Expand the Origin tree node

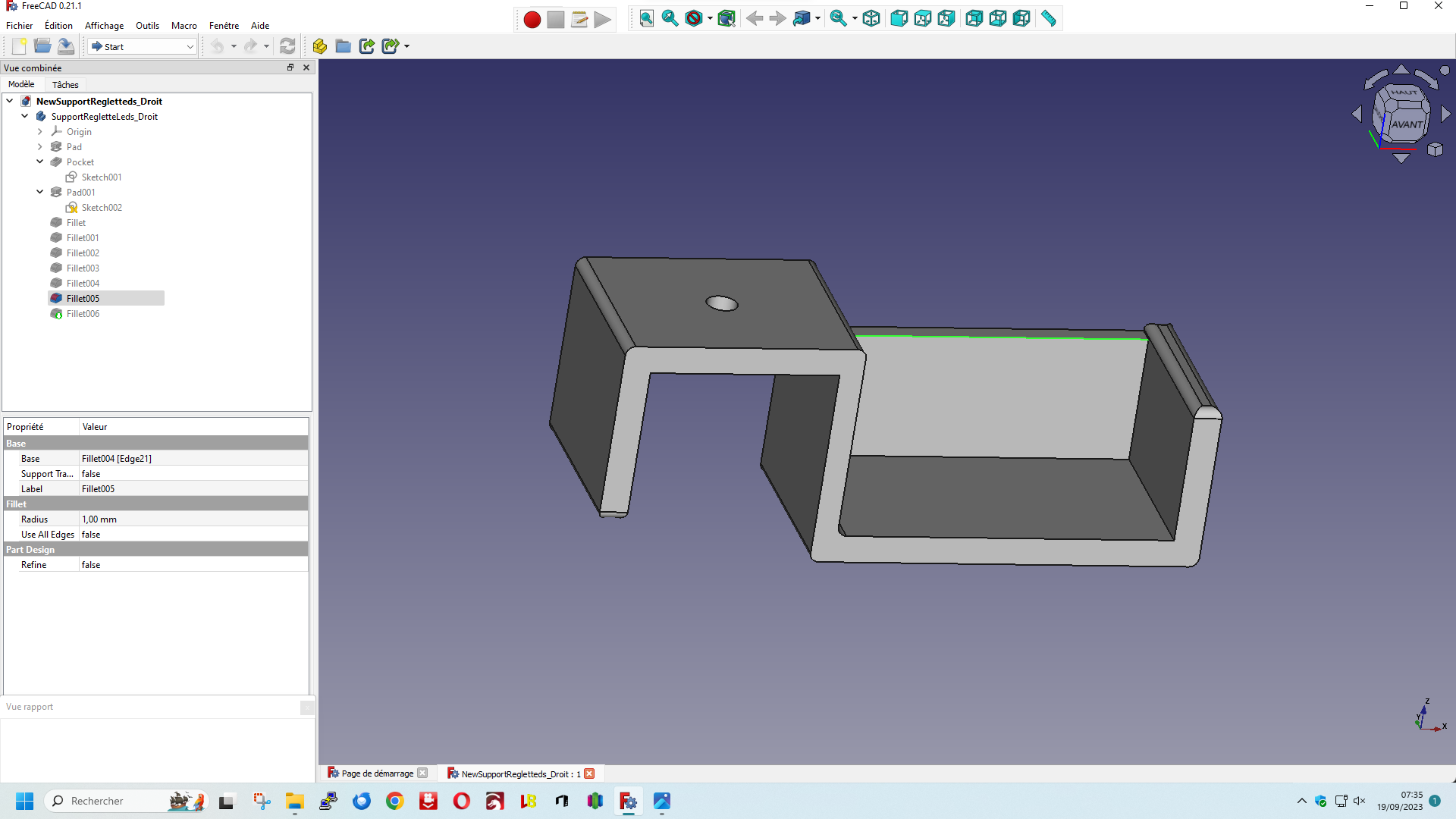coord(40,131)
